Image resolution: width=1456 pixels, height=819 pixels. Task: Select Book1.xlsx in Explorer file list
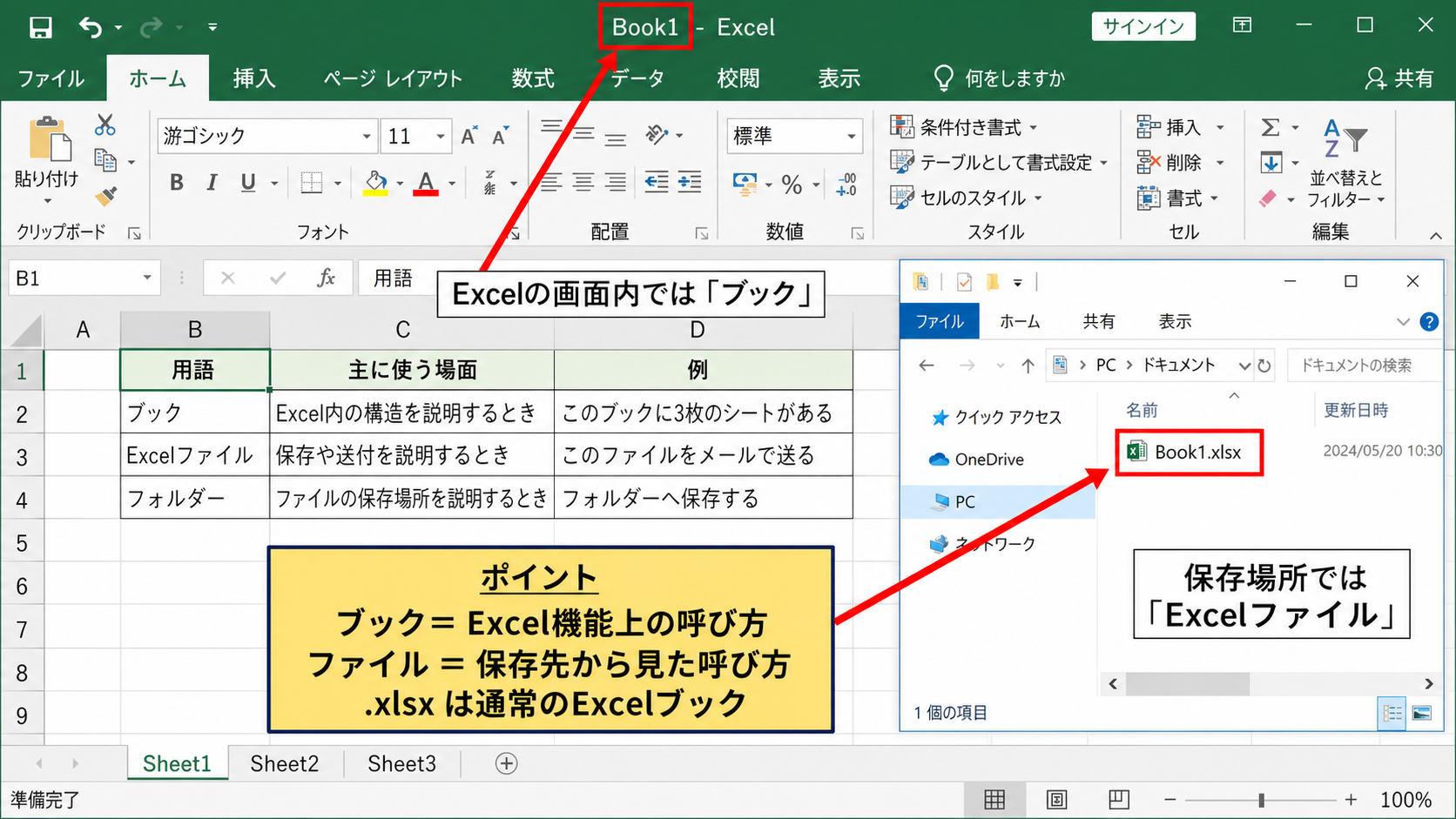point(1189,452)
